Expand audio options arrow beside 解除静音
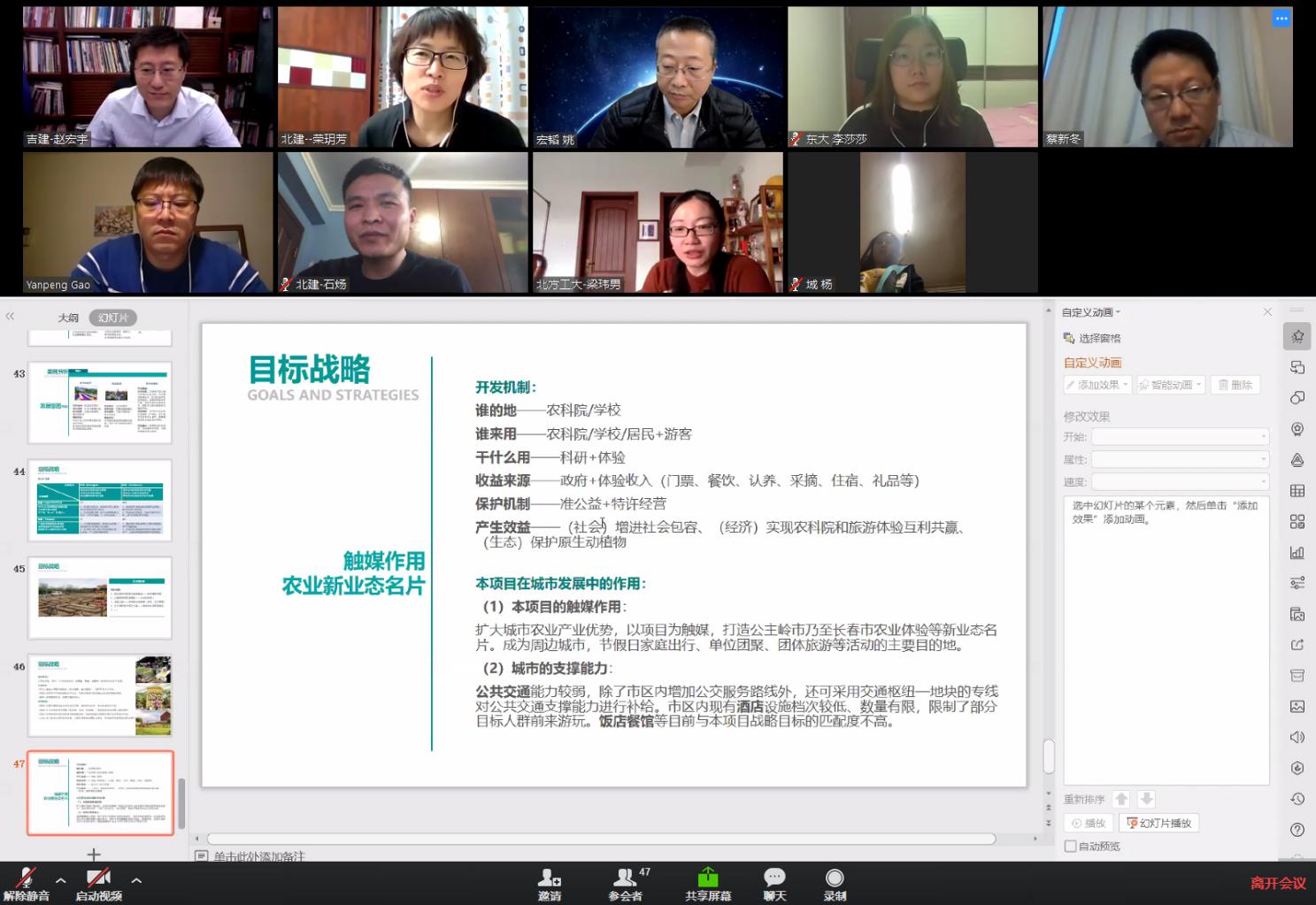 pos(60,880)
